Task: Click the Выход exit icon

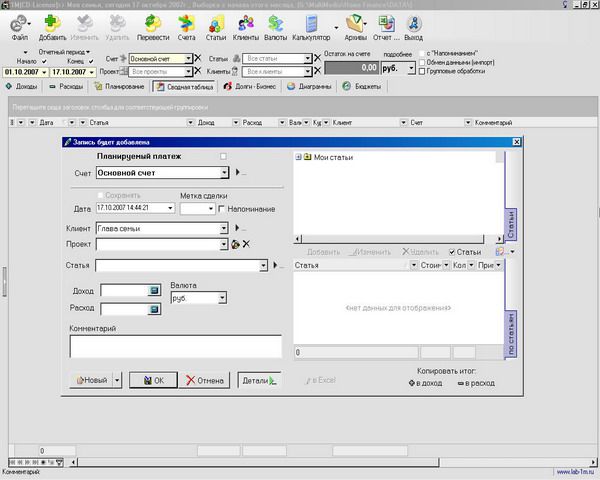Action: (412, 25)
